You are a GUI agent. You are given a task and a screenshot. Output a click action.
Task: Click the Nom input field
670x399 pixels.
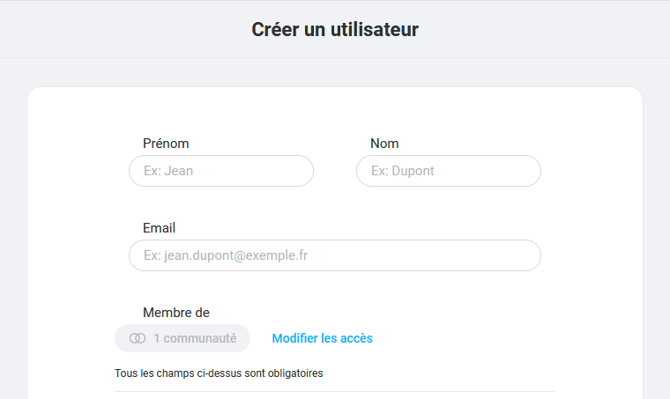(449, 171)
